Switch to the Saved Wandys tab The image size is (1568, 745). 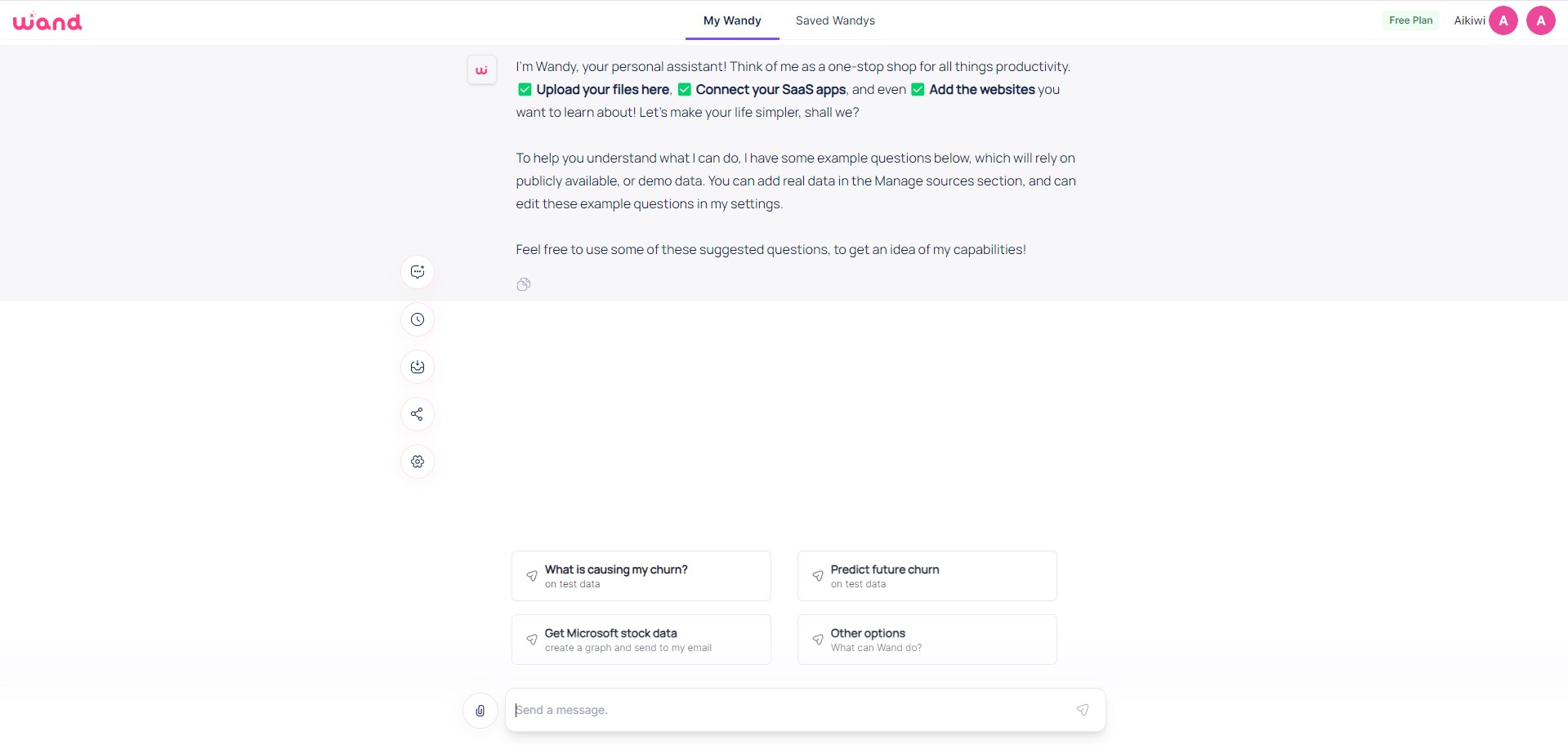(x=835, y=20)
